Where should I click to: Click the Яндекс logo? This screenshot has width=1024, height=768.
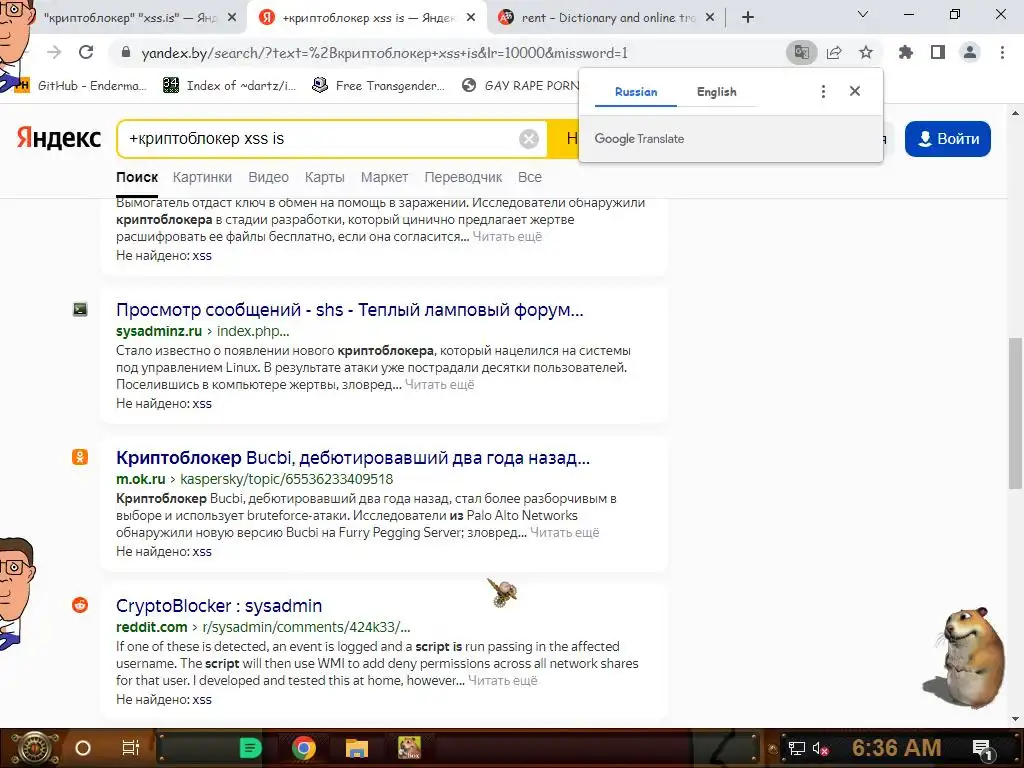point(59,138)
